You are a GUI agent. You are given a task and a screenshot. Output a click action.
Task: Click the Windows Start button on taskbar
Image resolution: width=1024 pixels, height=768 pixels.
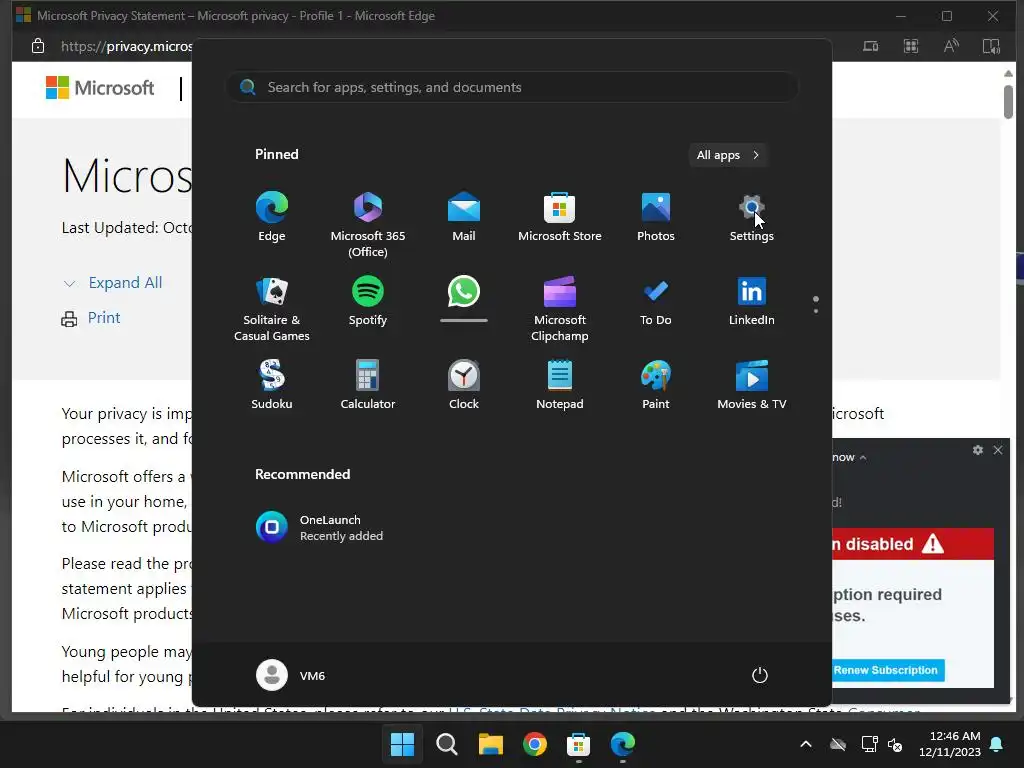pyautogui.click(x=402, y=744)
